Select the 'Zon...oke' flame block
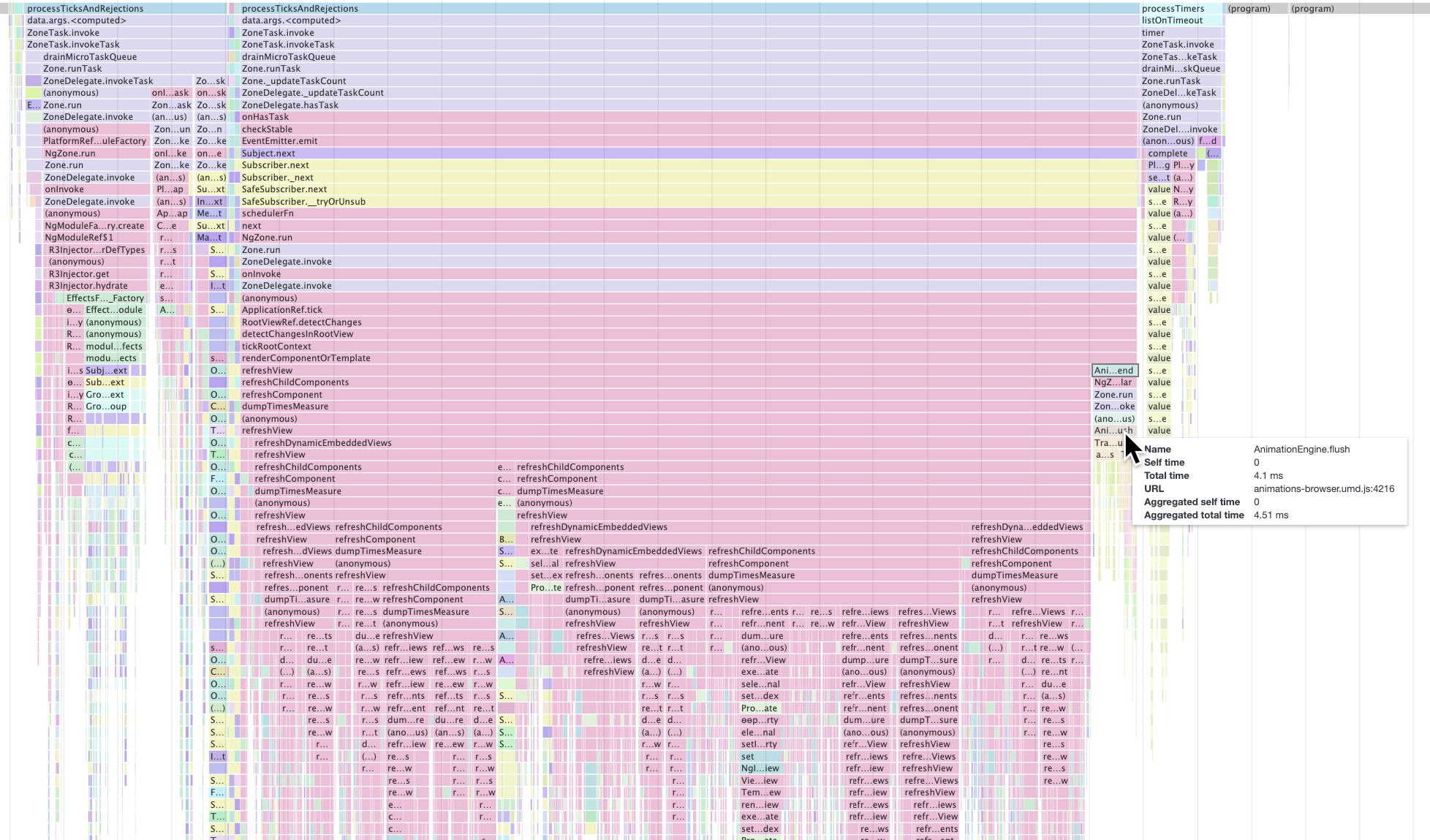The height and width of the screenshot is (840, 1430). 1114,406
